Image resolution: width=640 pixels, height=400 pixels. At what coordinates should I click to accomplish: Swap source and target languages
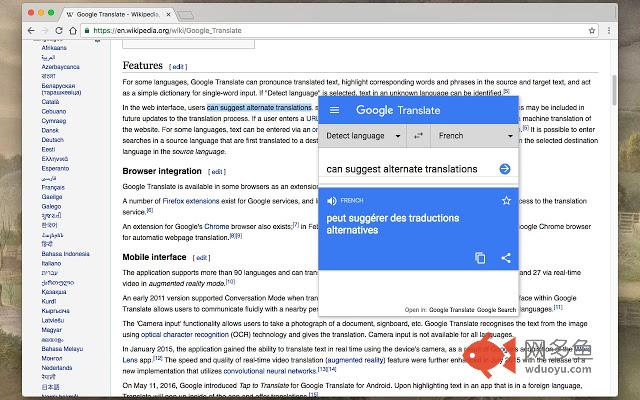click(418, 136)
